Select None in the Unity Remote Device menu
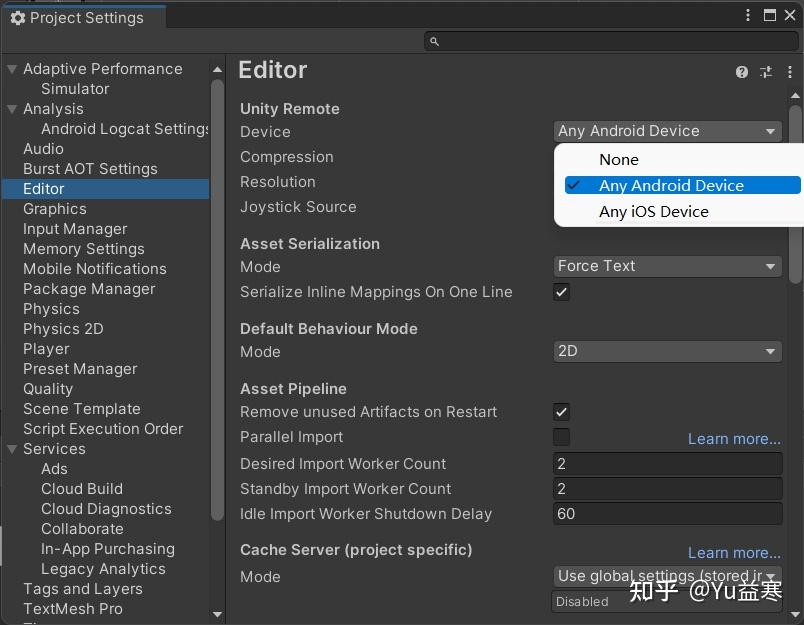 pos(618,159)
